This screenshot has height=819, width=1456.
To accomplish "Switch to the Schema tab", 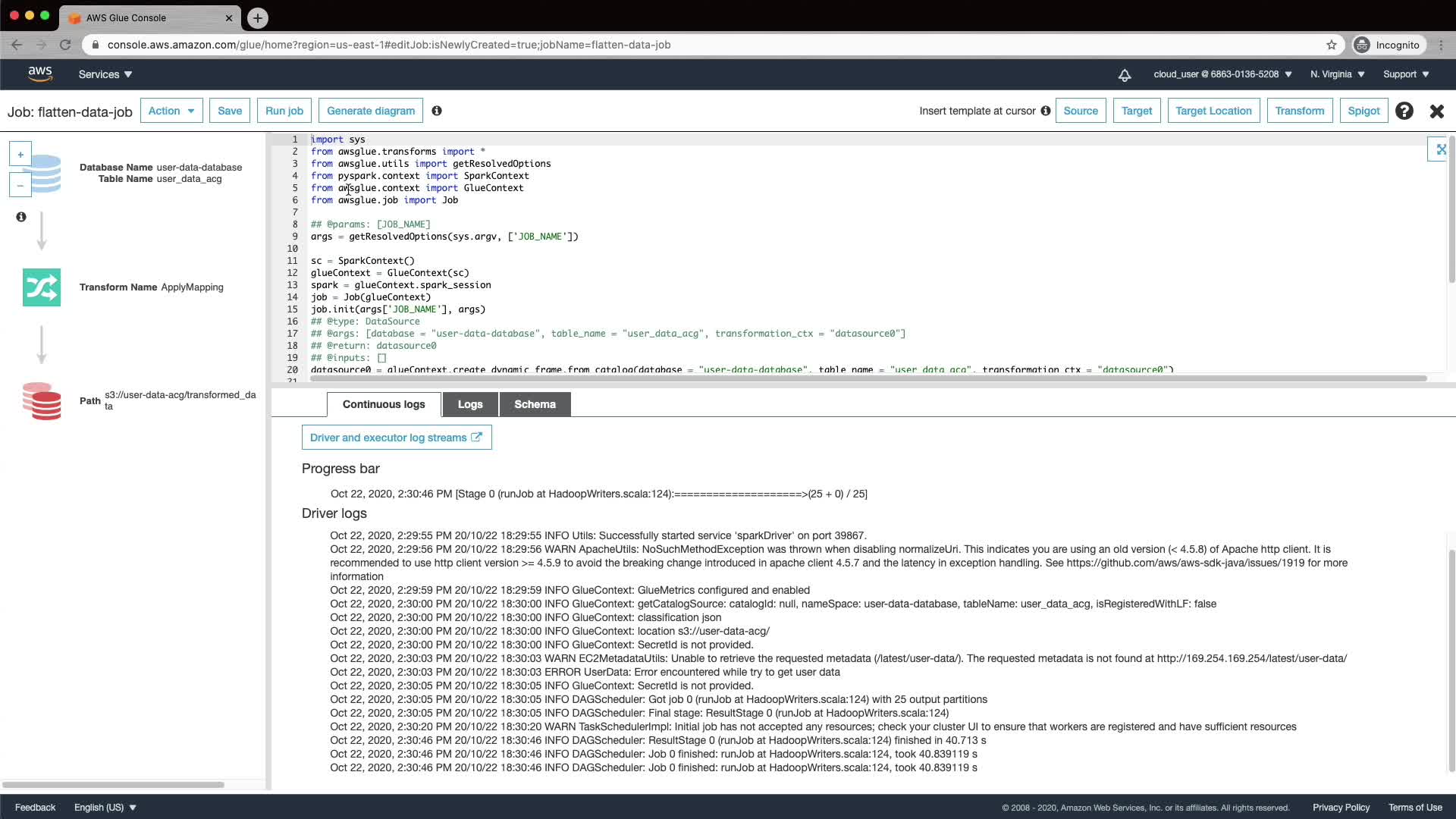I will point(535,404).
